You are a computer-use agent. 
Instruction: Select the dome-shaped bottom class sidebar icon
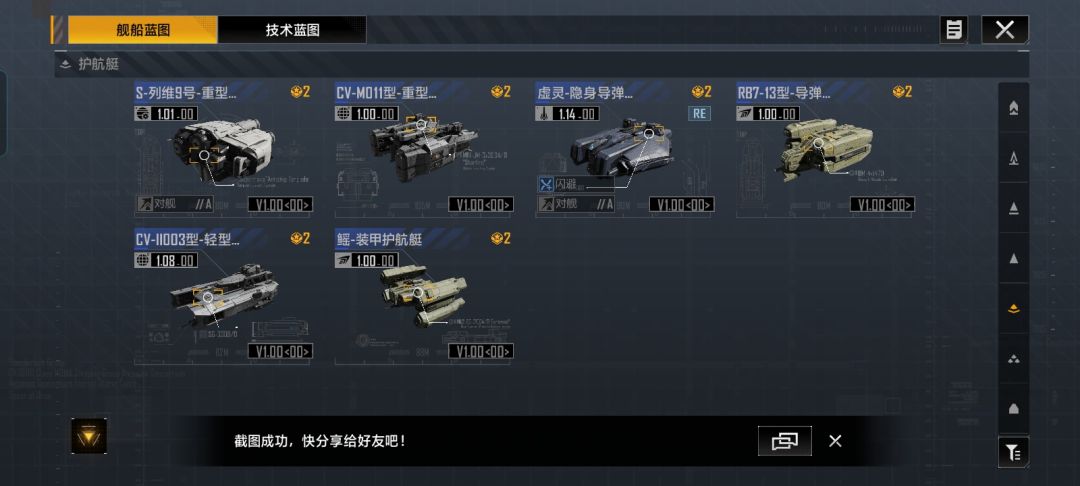click(1013, 409)
